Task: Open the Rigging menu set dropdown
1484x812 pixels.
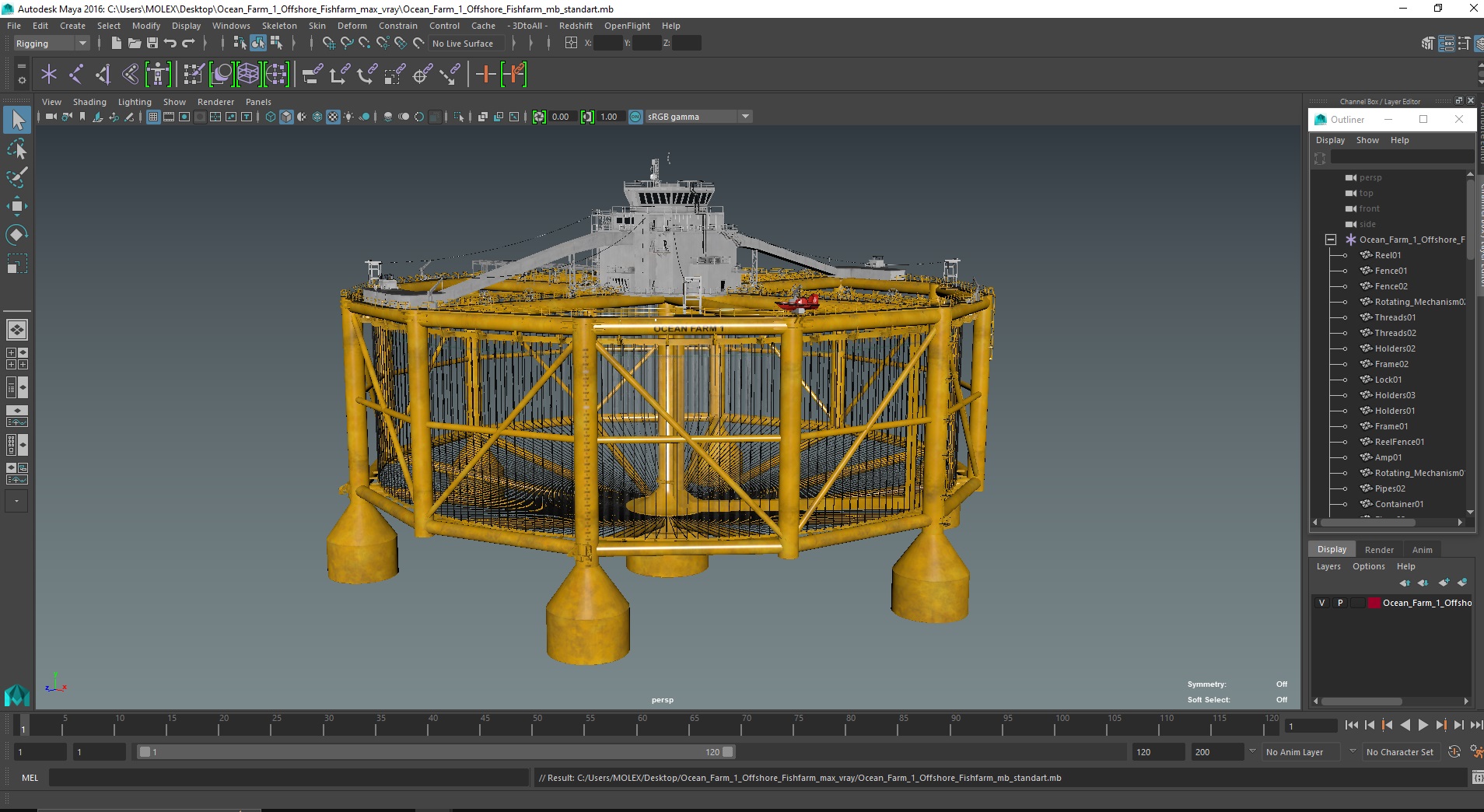Action: tap(51, 44)
